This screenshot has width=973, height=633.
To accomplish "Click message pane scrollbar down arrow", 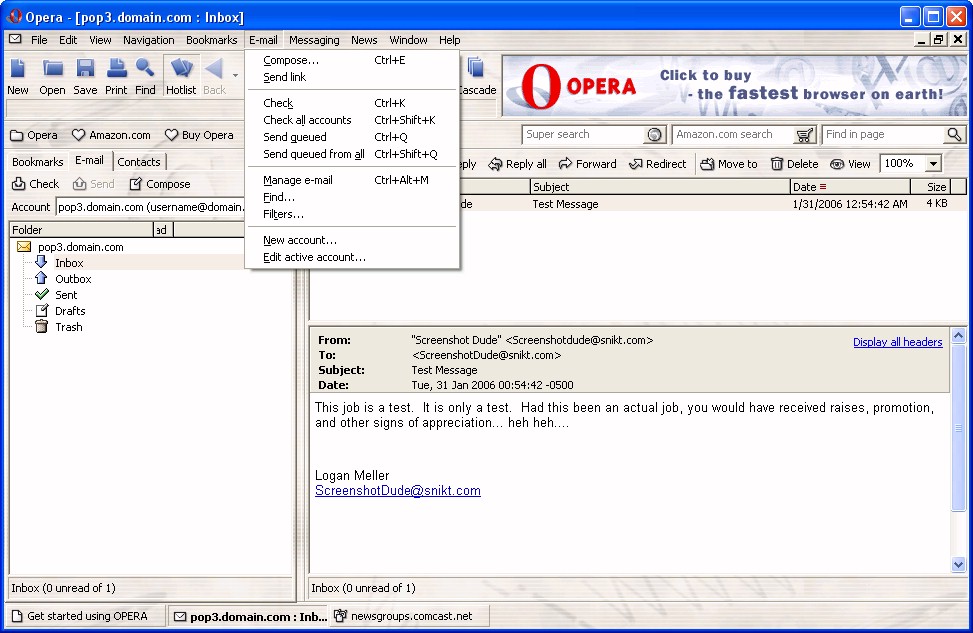I will tap(958, 564).
